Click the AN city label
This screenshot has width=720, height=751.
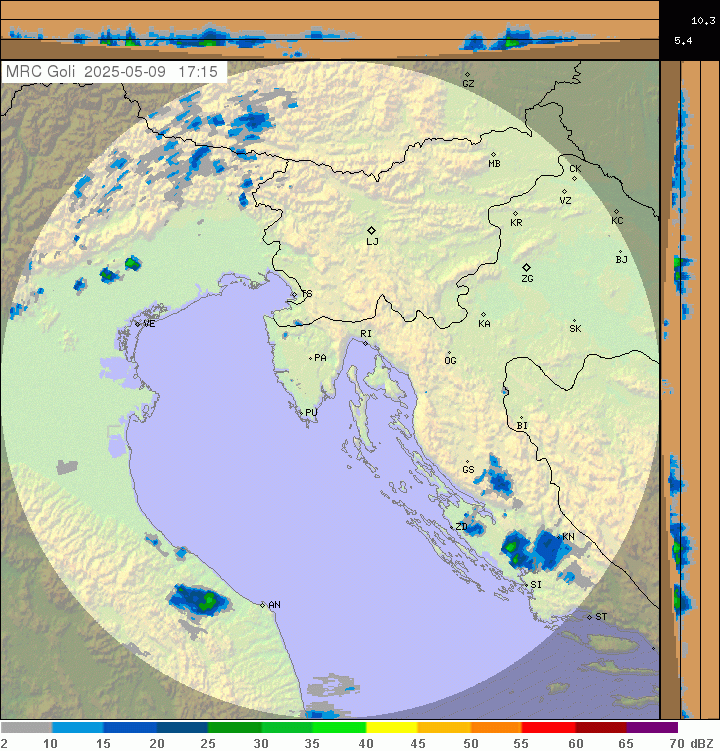coord(274,605)
